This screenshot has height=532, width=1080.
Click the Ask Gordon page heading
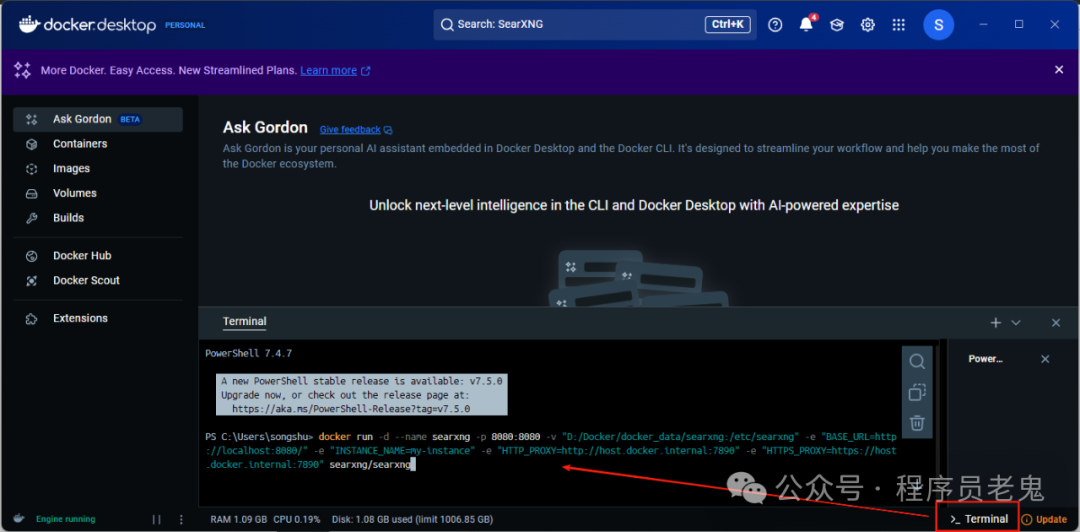point(265,127)
